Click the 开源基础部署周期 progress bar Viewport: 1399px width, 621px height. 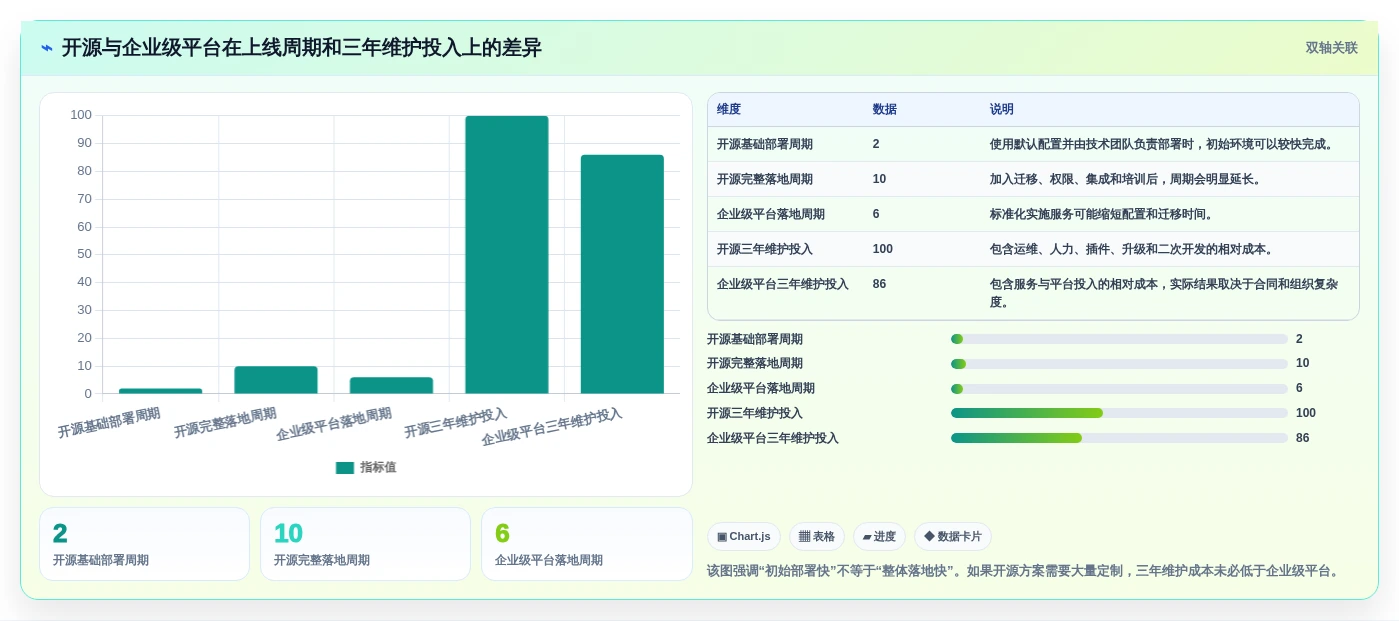[x=1119, y=339]
